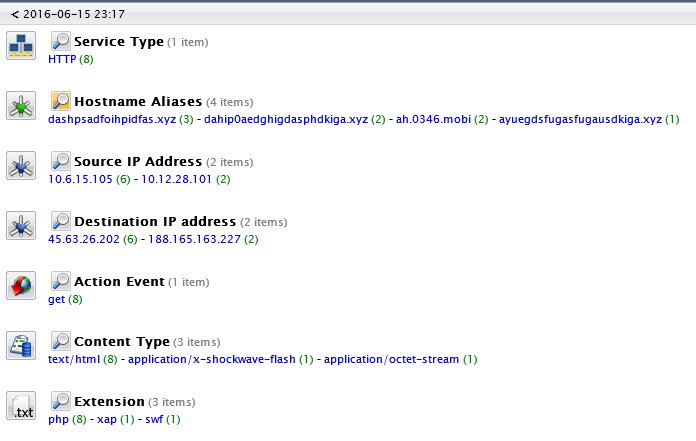
Task: Filter by source IP 10.12.28.101
Action: pyautogui.click(x=176, y=179)
